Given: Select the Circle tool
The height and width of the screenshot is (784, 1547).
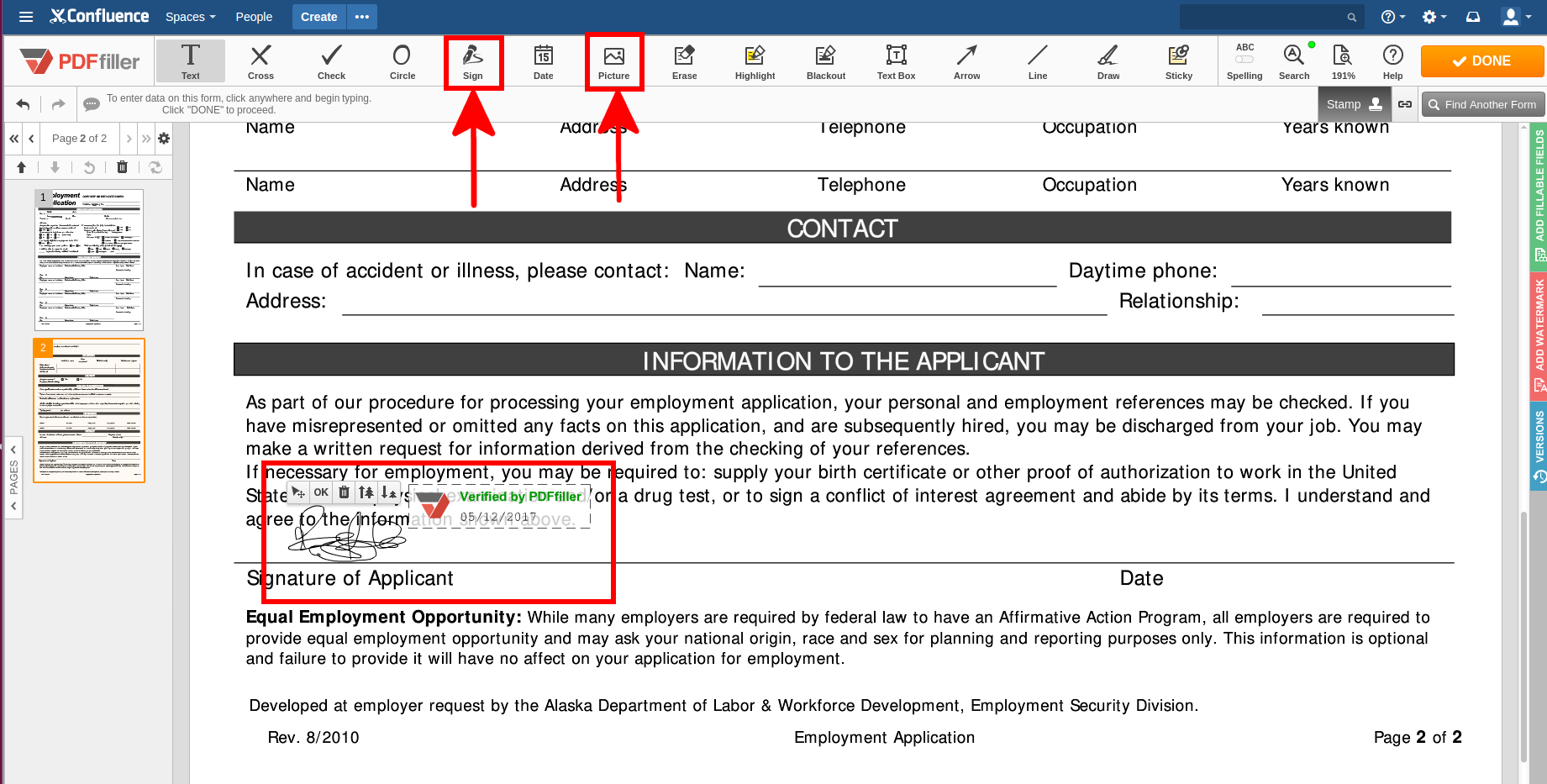Looking at the screenshot, I should pos(402,61).
